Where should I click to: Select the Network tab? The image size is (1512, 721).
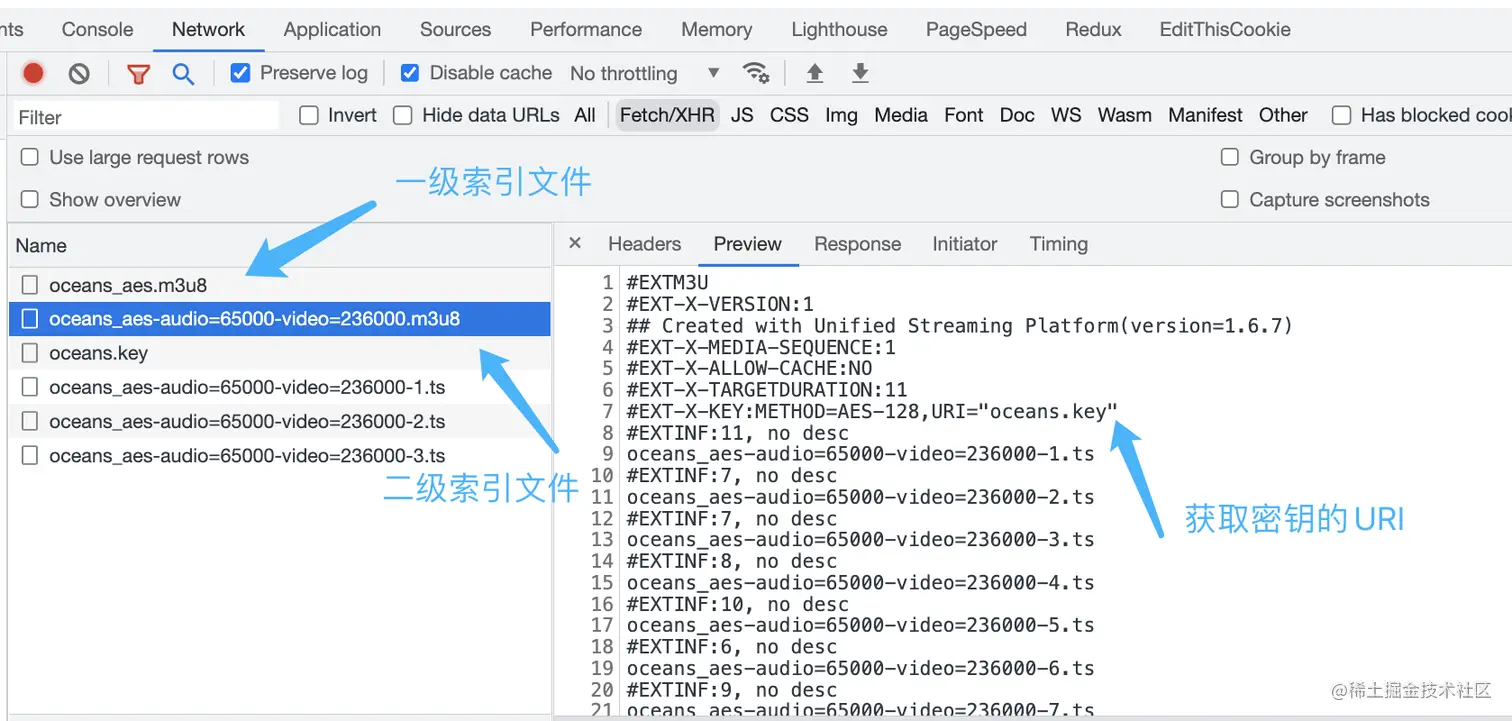pos(209,29)
